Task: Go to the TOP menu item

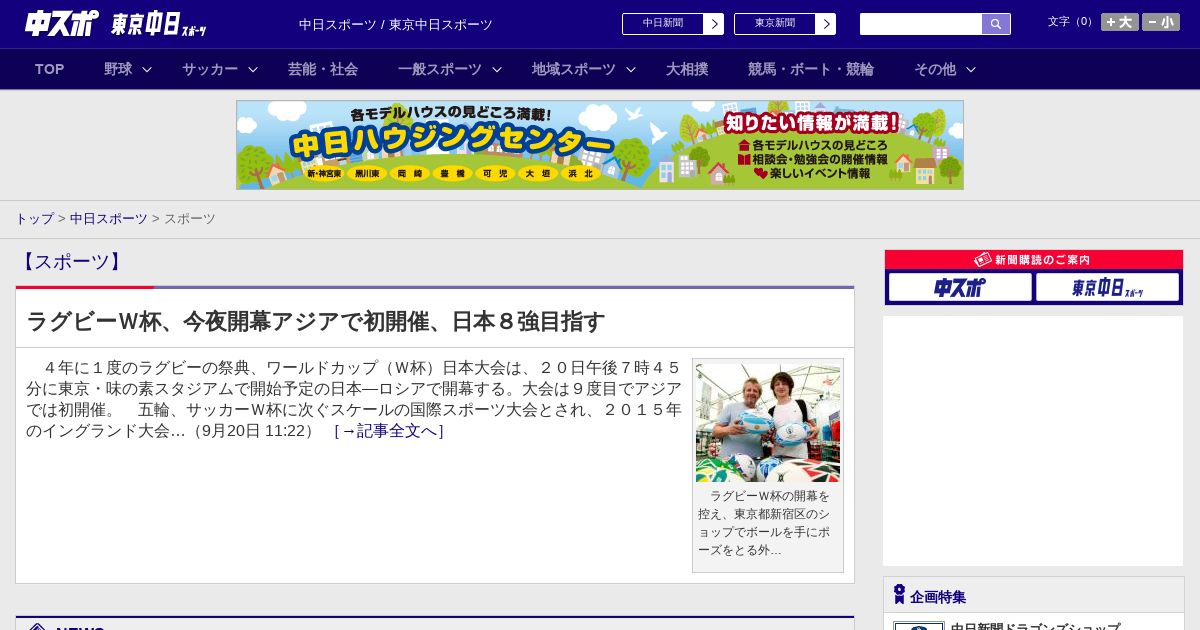Action: [49, 69]
